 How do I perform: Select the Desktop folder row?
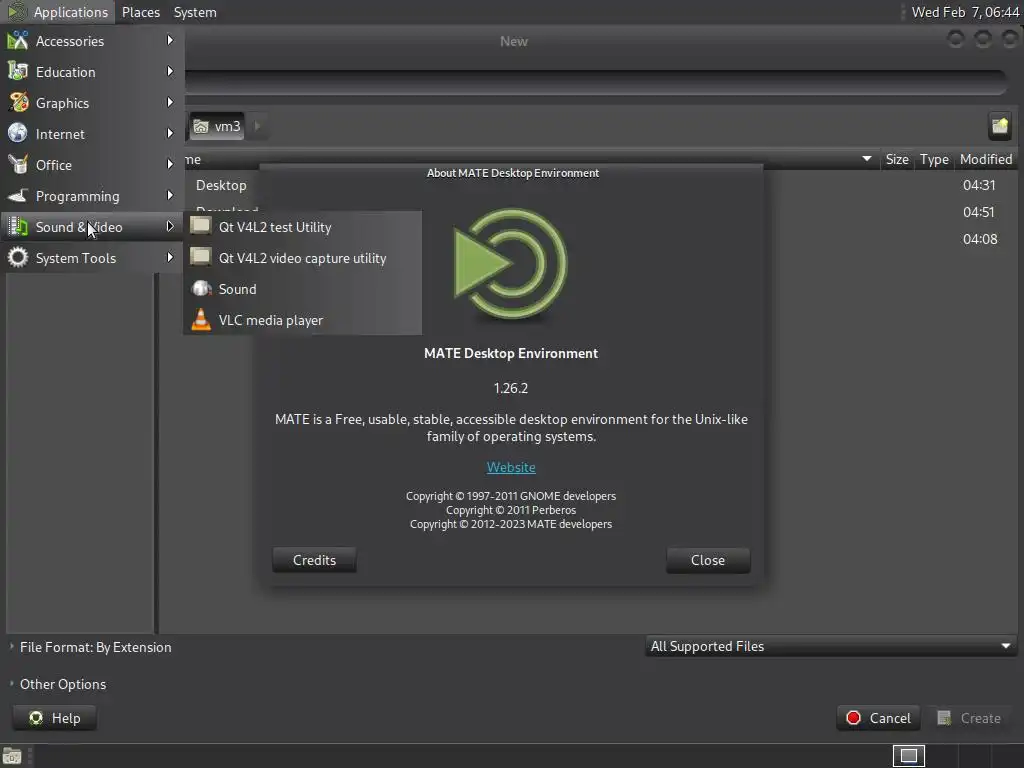point(221,185)
